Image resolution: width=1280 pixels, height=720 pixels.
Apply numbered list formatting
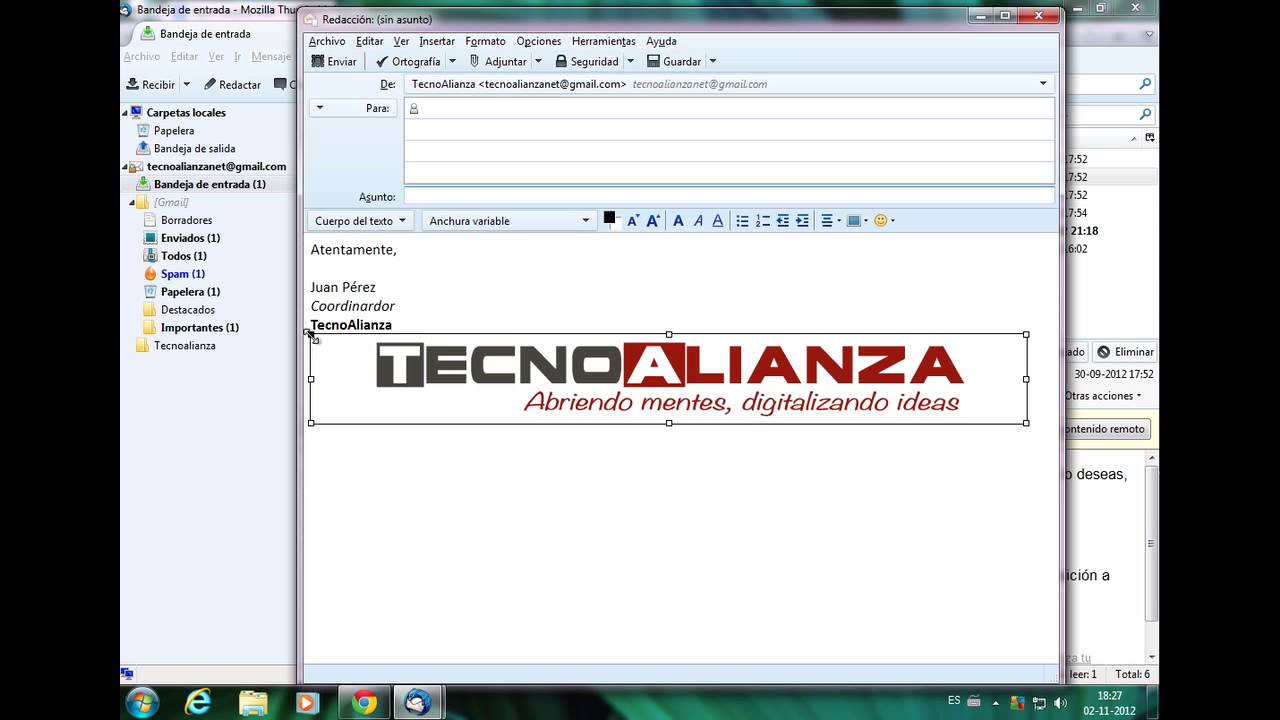[x=762, y=221]
